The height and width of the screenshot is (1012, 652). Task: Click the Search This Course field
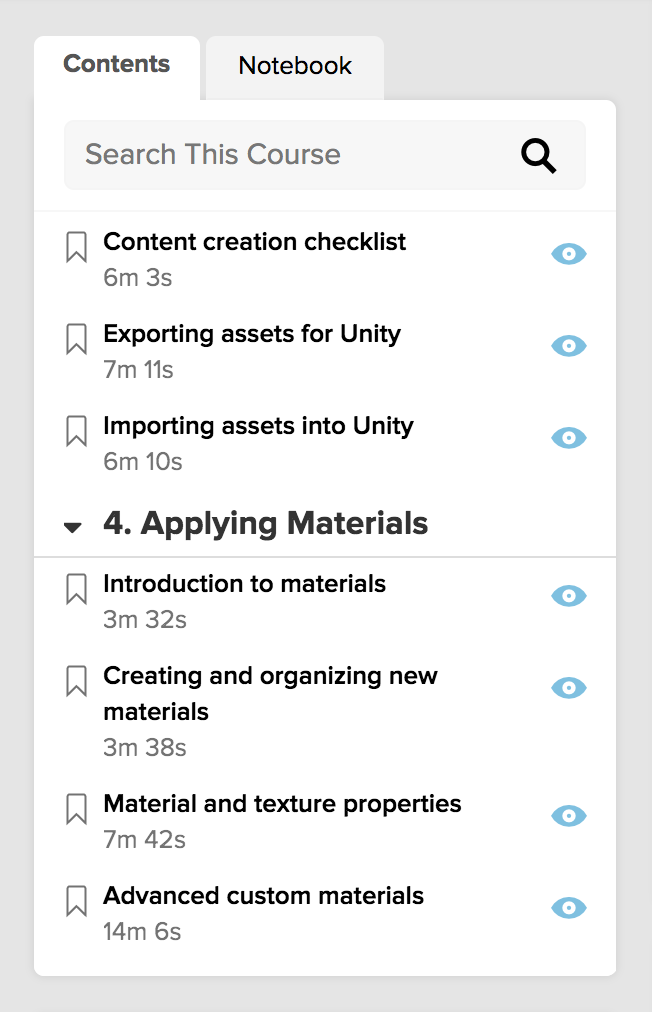tap(325, 155)
